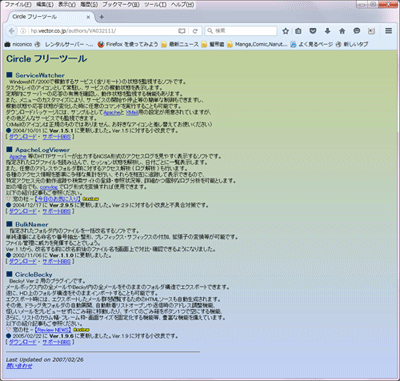Click the ServiceWatcher heading text

click(x=40, y=75)
